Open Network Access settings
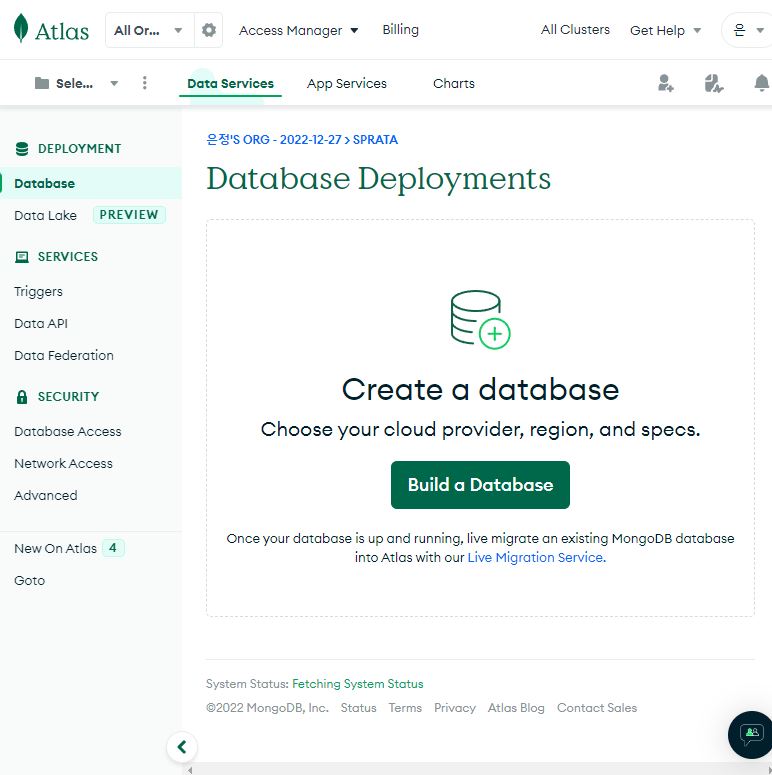Viewport: 772px width, 775px height. tap(63, 464)
